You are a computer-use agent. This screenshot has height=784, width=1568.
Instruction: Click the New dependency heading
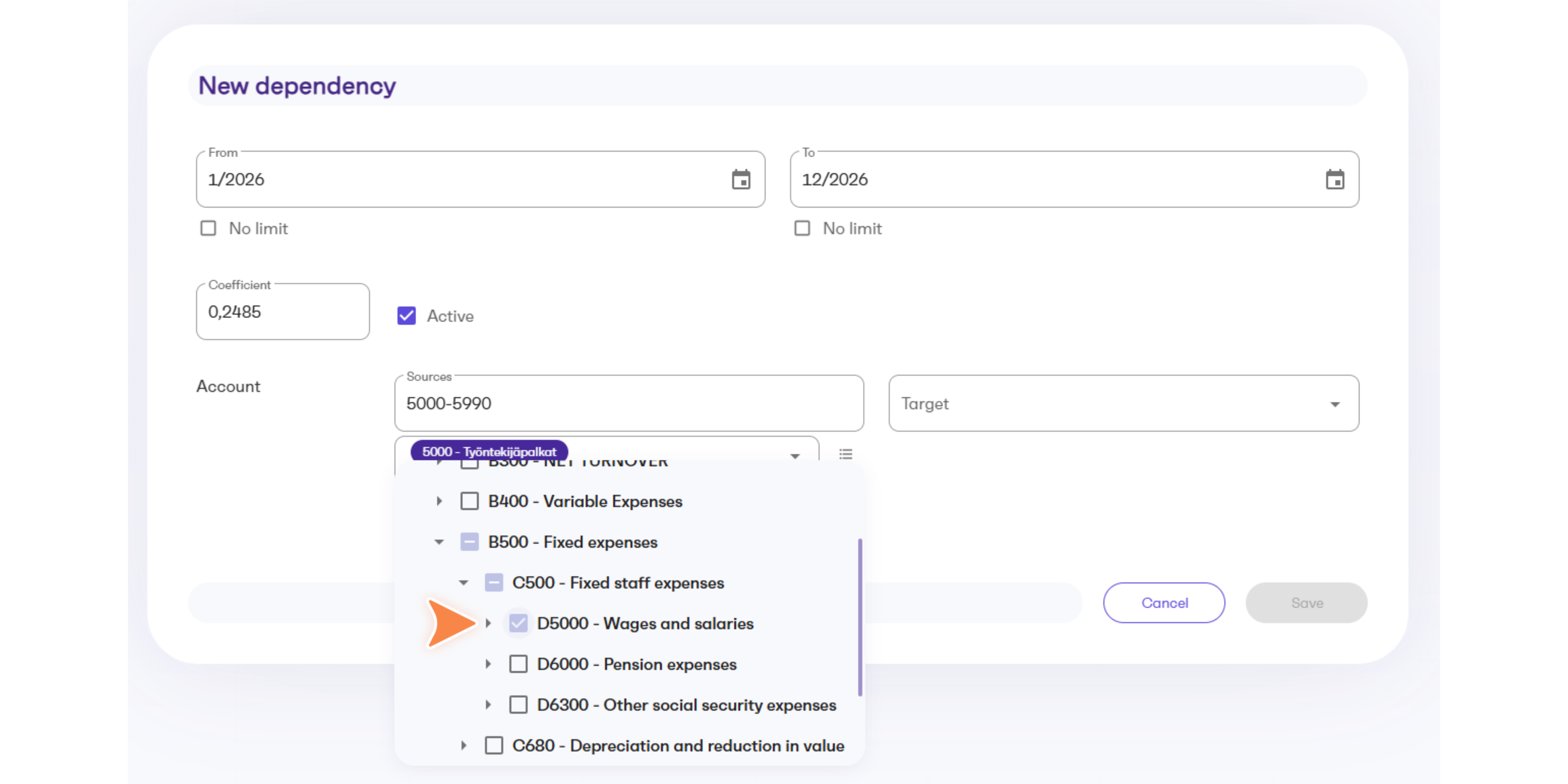[297, 86]
